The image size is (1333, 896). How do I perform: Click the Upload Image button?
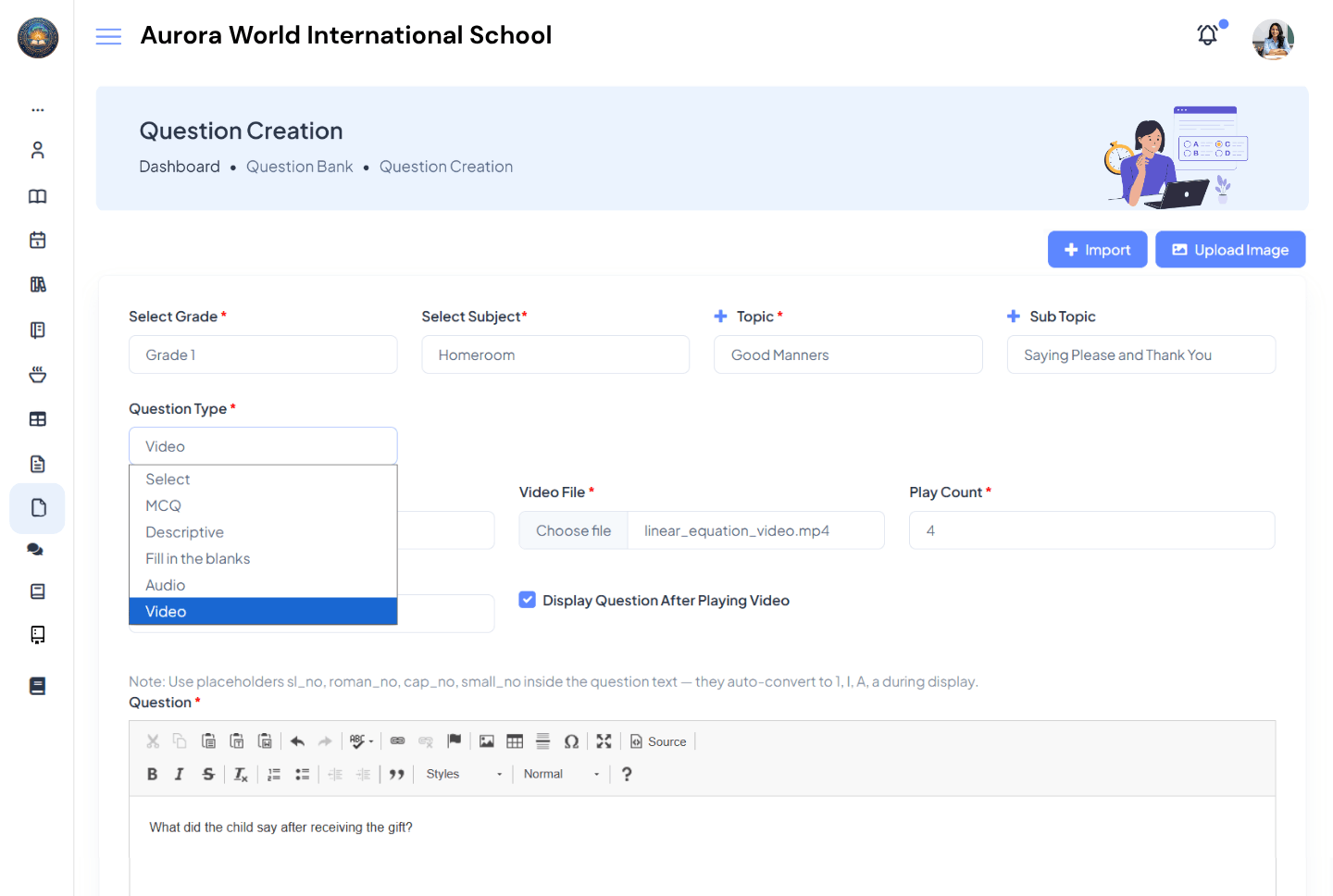pos(1230,249)
